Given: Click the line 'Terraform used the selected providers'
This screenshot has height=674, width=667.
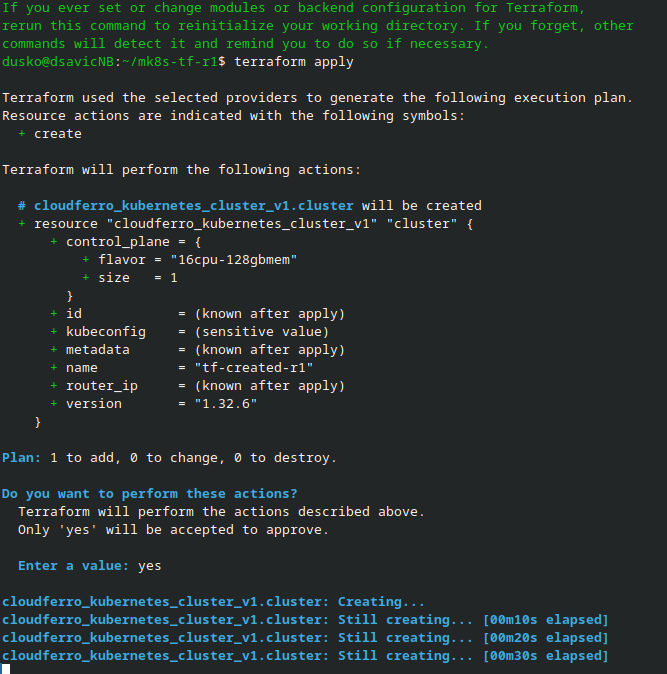Looking at the screenshot, I should pyautogui.click(x=318, y=98).
